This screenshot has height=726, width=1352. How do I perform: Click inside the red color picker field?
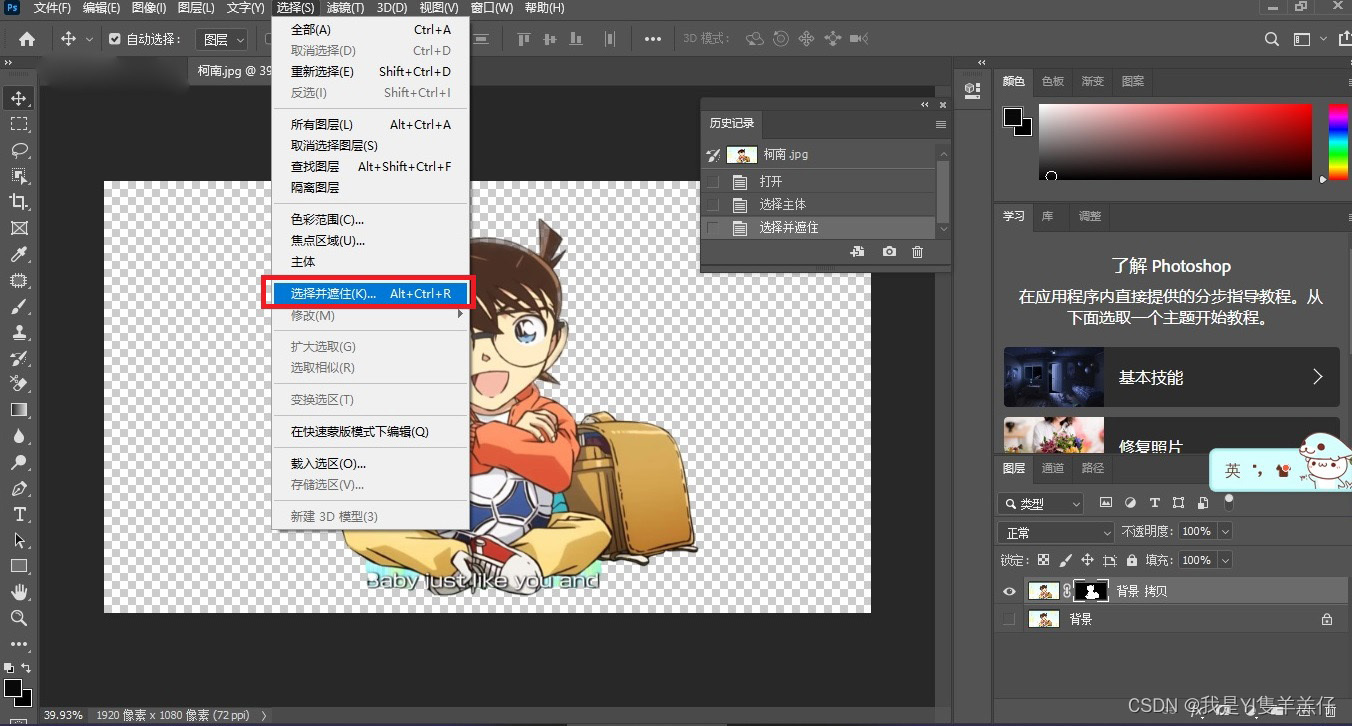point(1175,142)
